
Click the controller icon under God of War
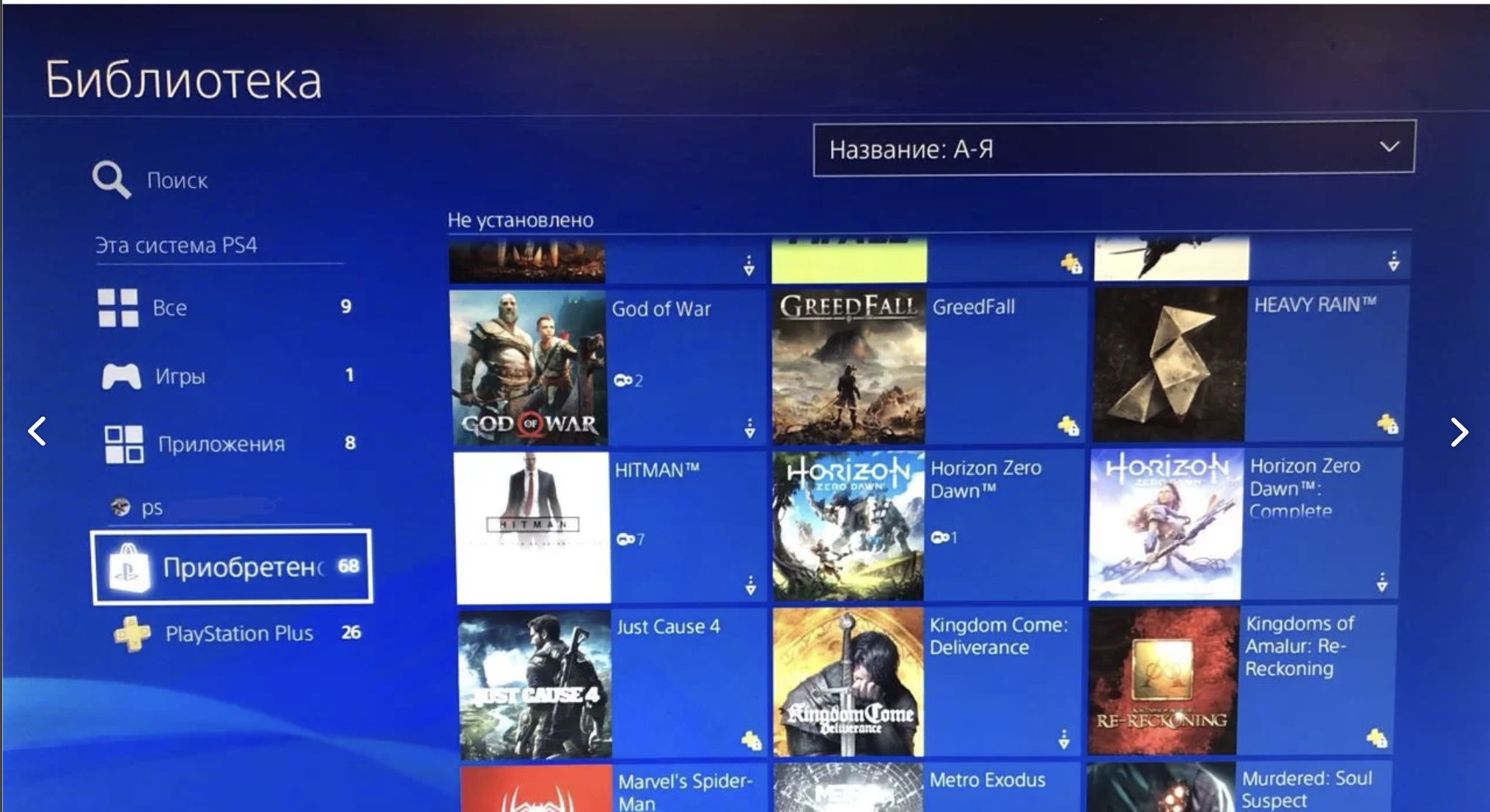(x=623, y=380)
